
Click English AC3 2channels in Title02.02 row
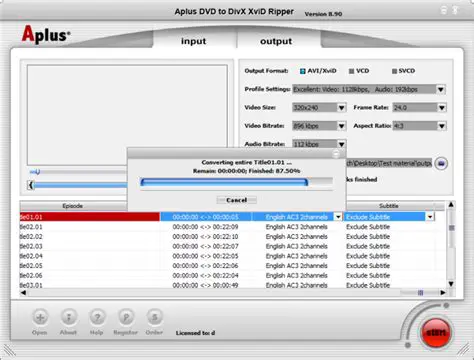(297, 237)
